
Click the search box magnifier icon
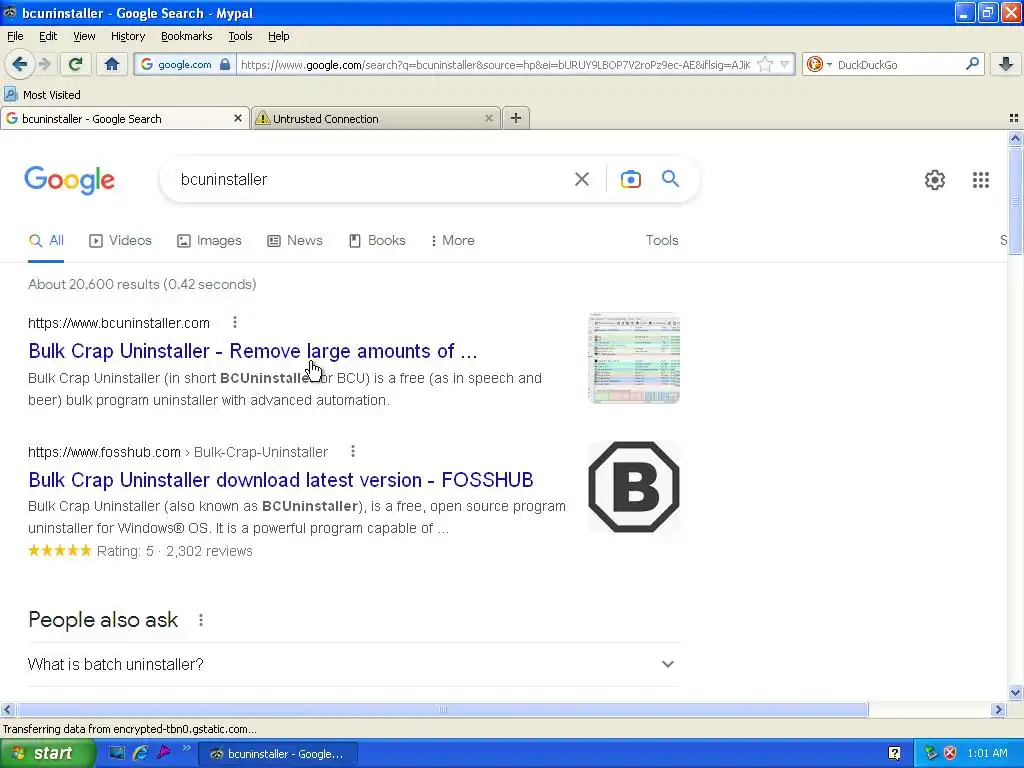(x=972, y=63)
